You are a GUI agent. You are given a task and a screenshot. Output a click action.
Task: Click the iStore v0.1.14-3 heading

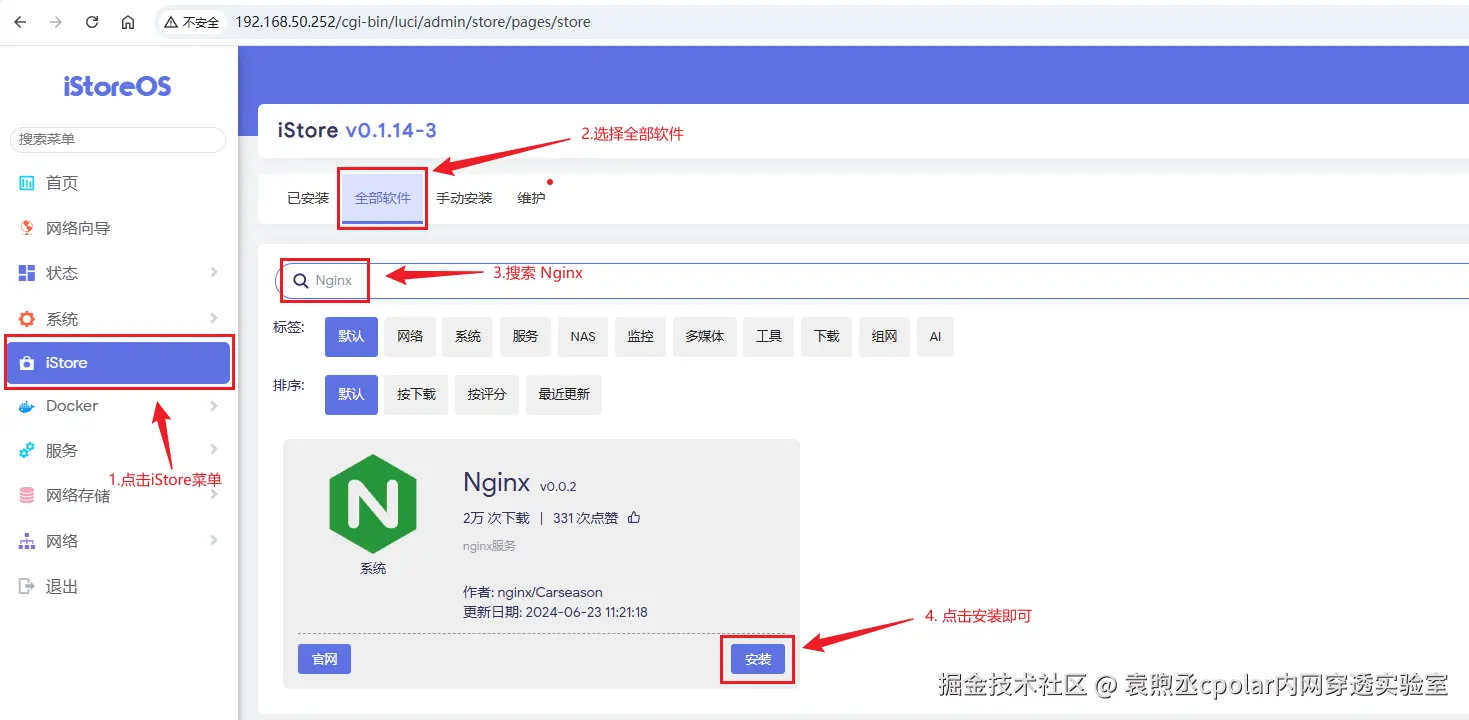357,131
